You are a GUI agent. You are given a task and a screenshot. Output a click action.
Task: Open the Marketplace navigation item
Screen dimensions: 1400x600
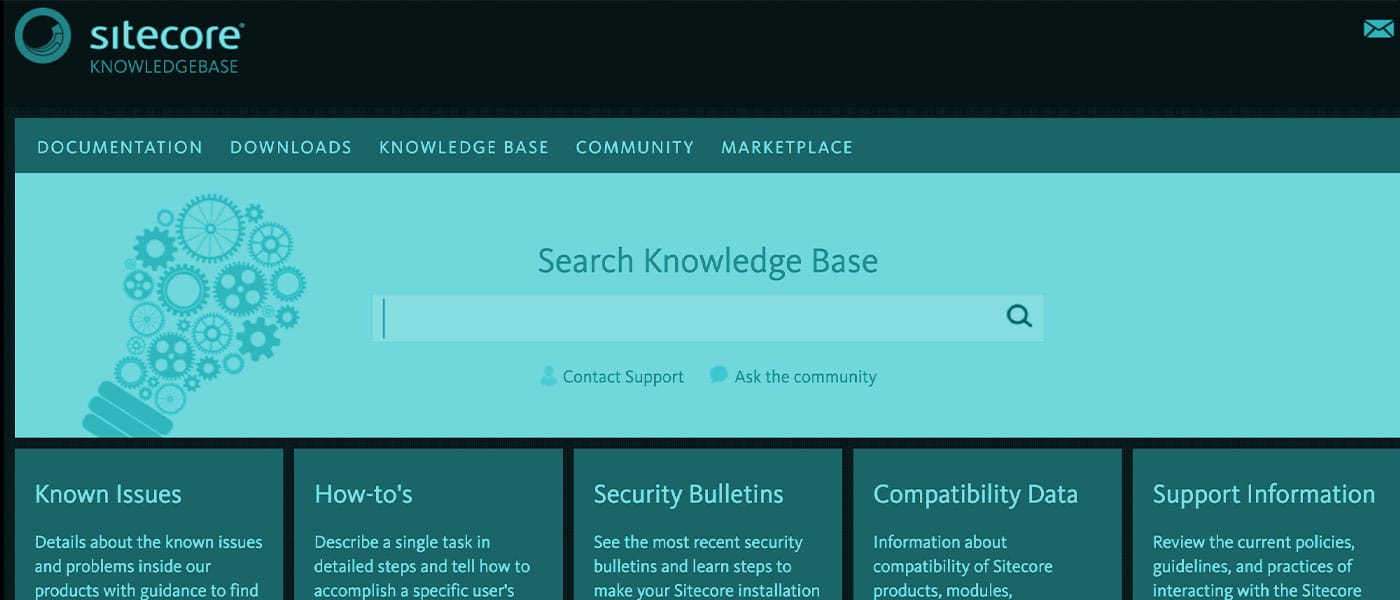pos(786,146)
